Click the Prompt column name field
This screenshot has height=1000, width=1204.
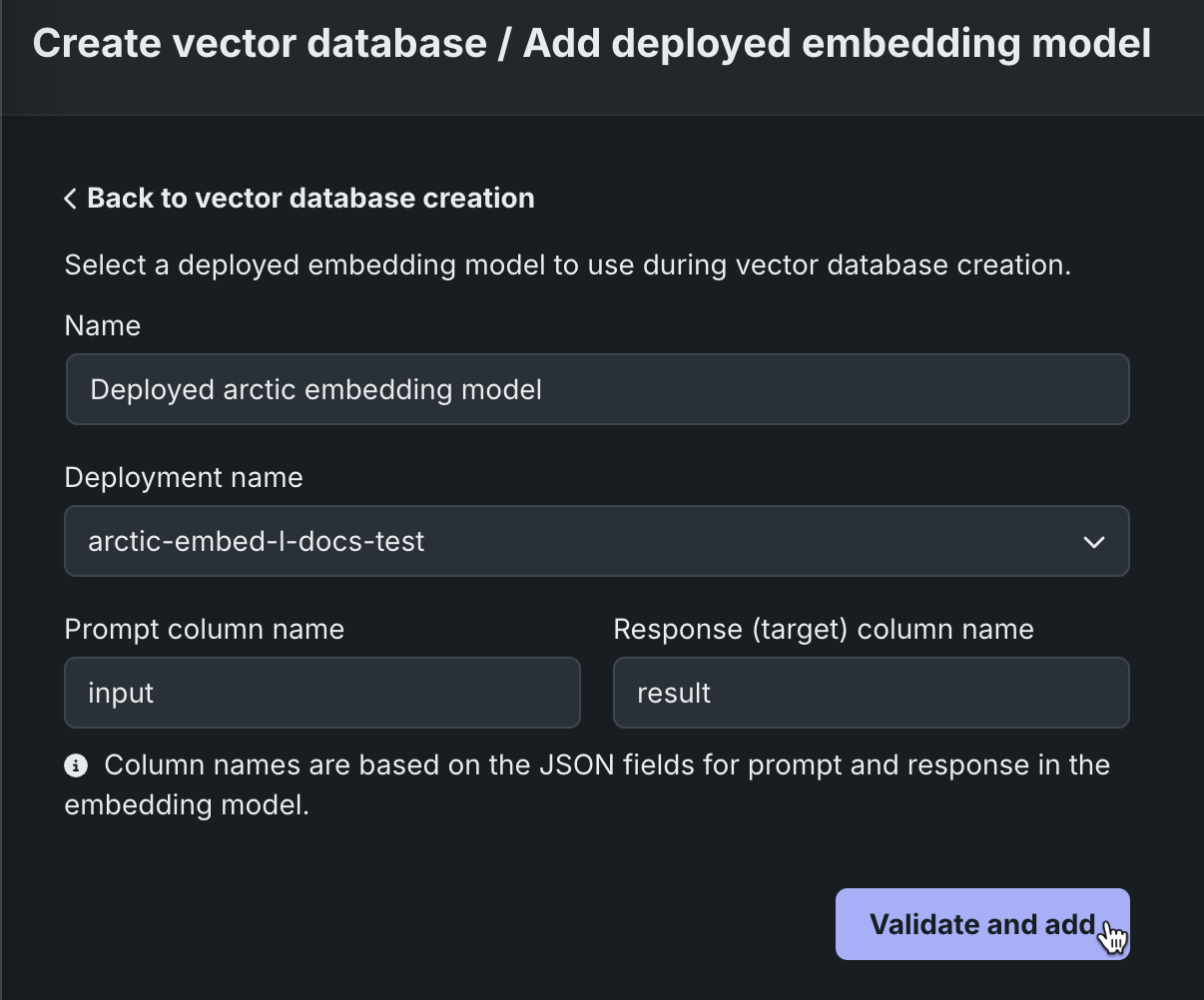321,693
